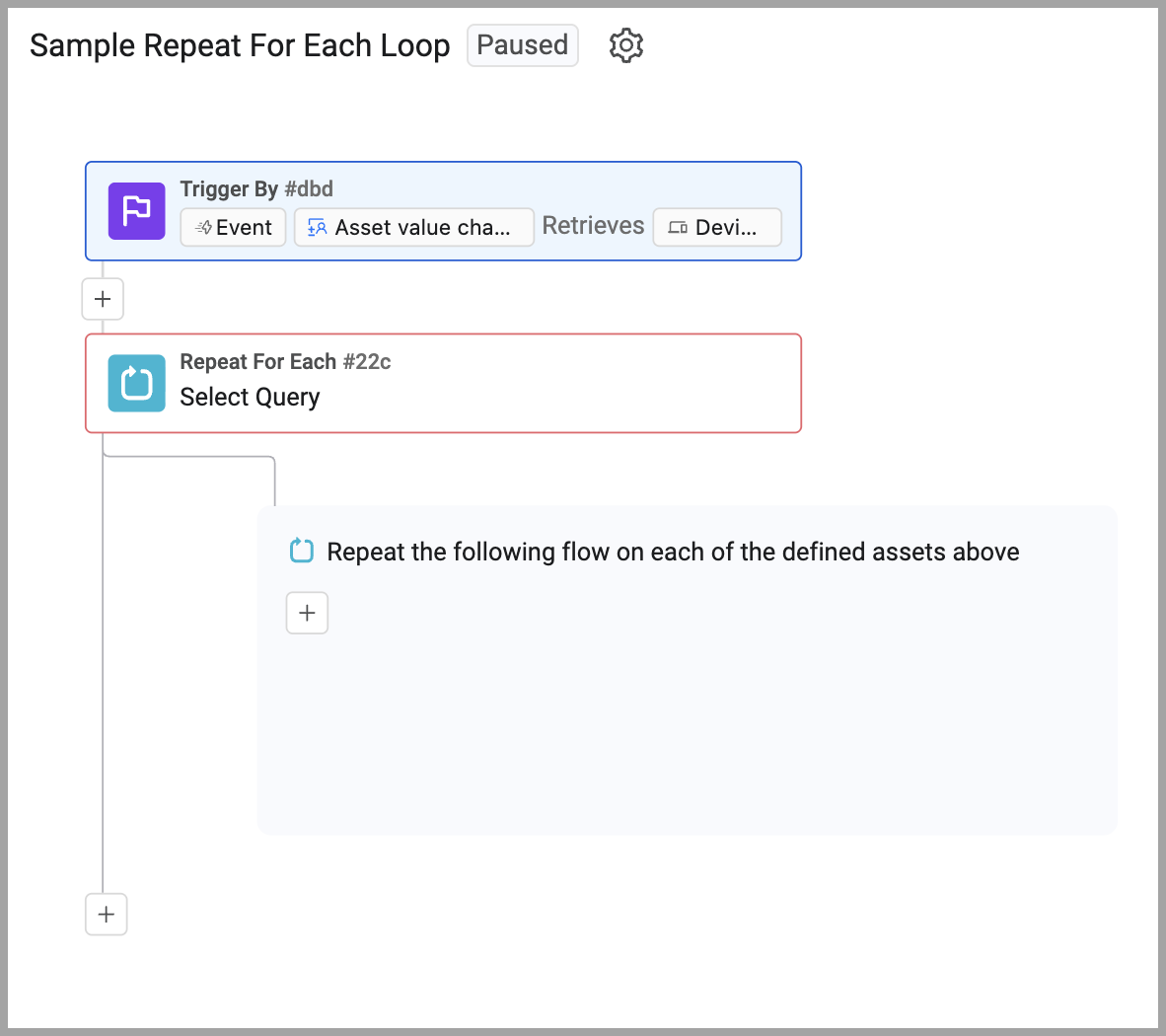Screen dimensions: 1166x1036
Task: Open the Asset value changed chip options
Action: point(413,227)
